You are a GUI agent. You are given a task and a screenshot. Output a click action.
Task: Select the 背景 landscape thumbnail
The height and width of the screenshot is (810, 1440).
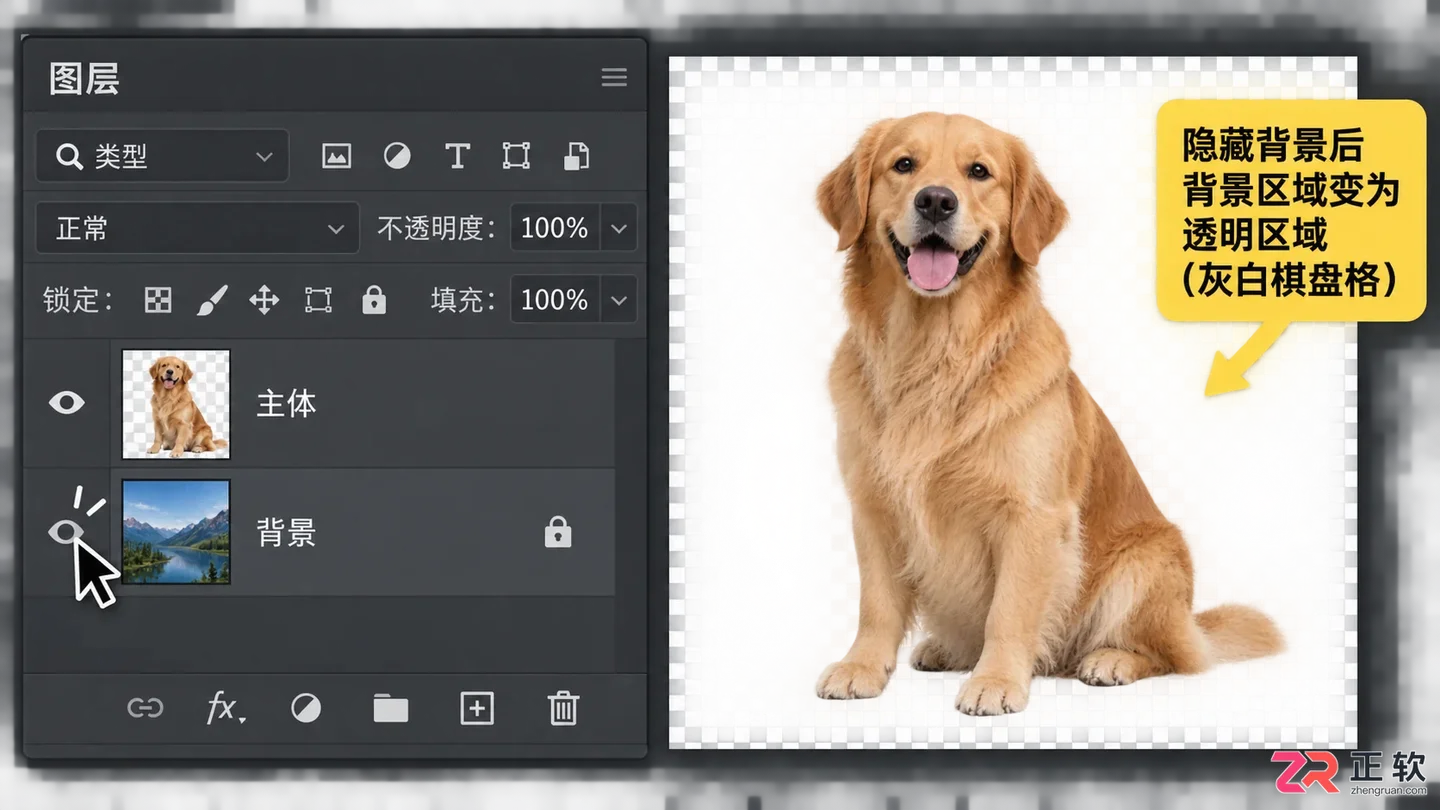tap(176, 532)
